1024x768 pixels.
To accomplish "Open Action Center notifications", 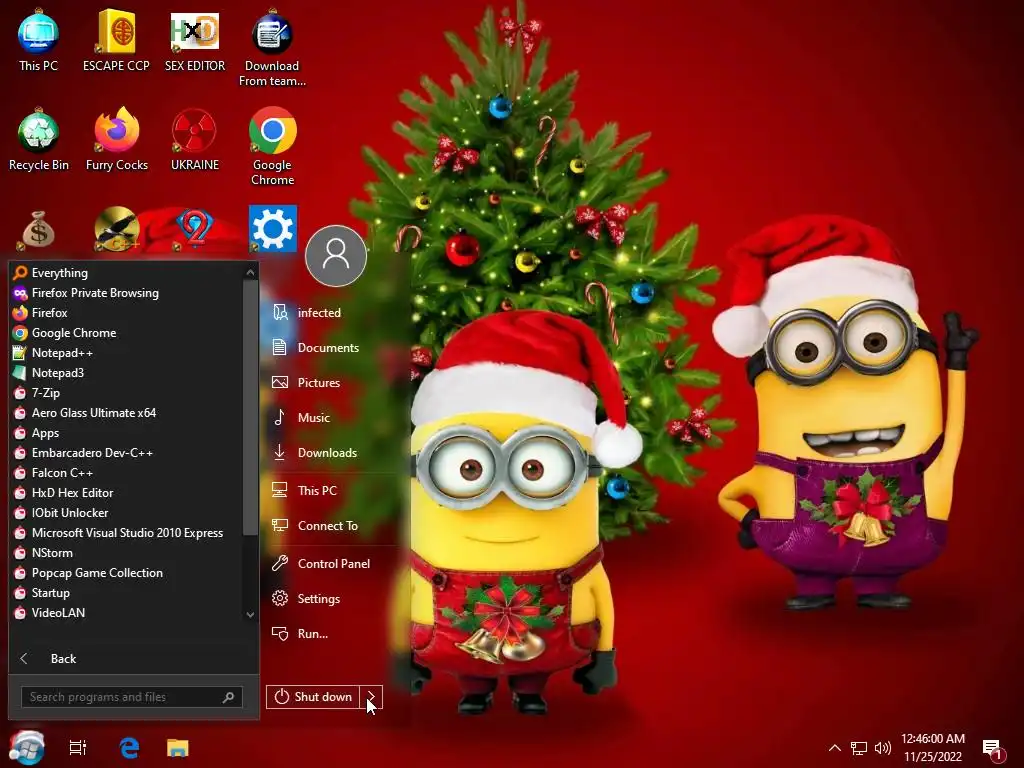I will [993, 749].
